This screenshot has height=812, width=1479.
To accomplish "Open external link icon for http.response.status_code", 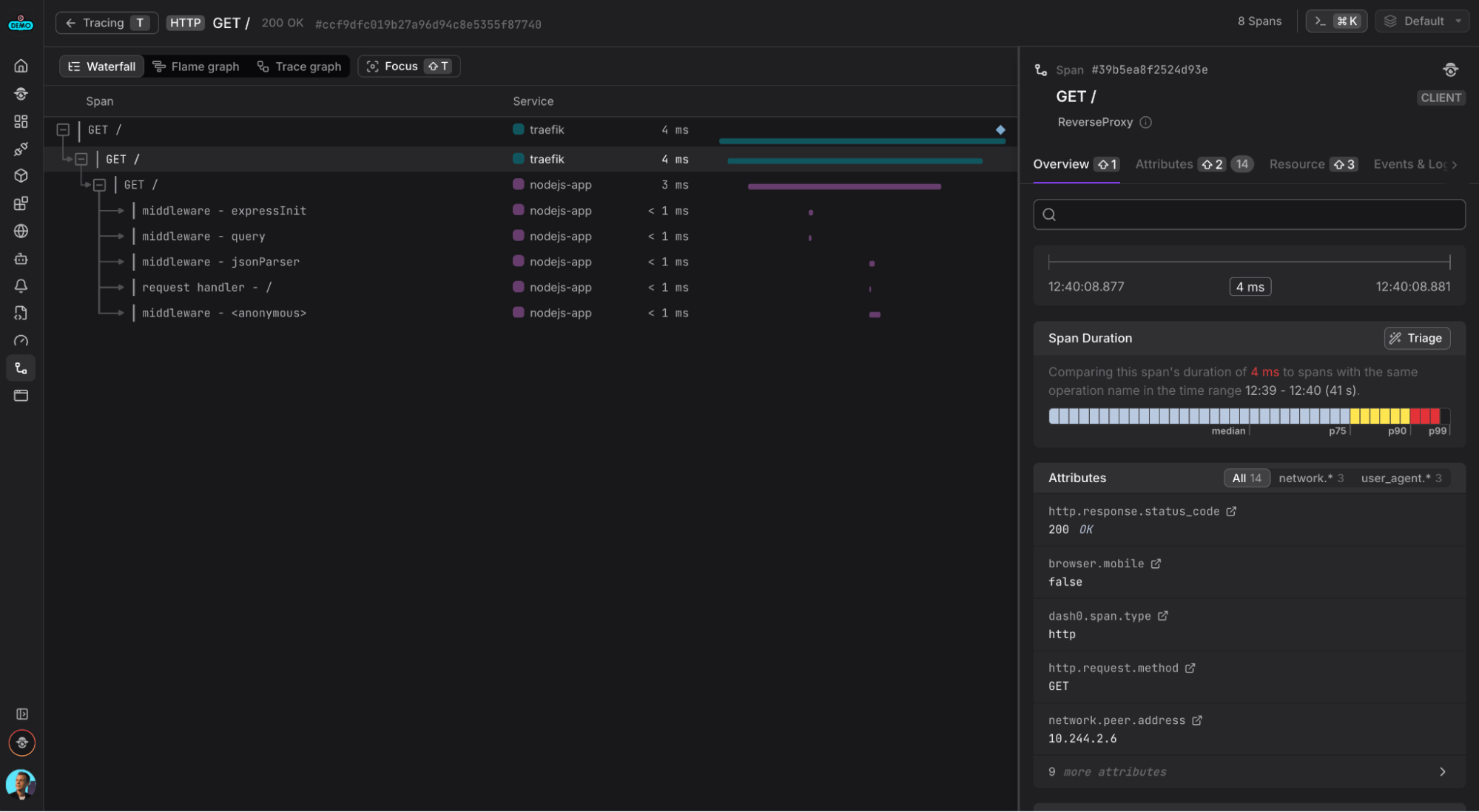I will (x=1231, y=512).
